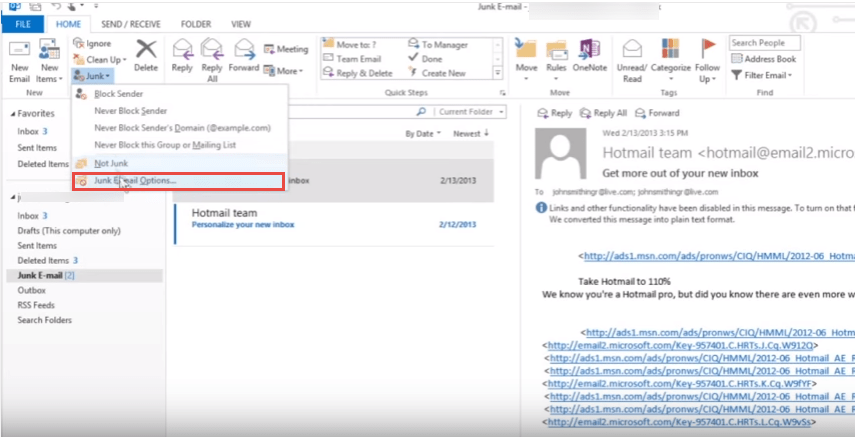Click Reply in the reading pane

[555, 113]
